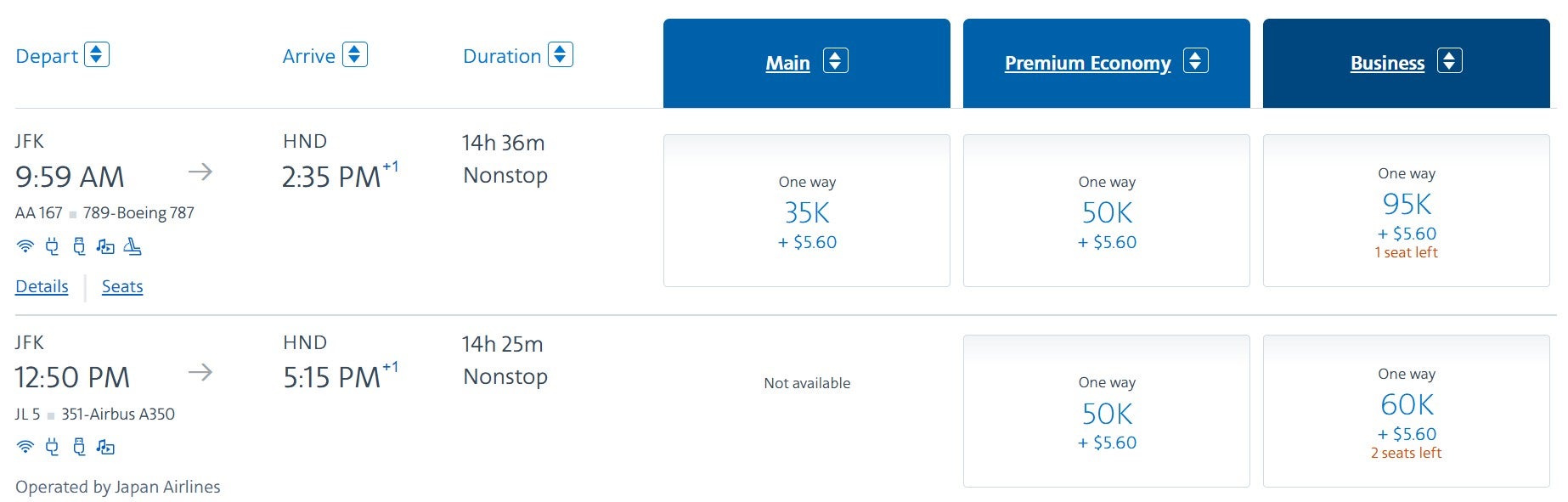Click the lie-flat seat icon on AA 167
Viewport: 1568px width, 502px height.
tap(133, 247)
